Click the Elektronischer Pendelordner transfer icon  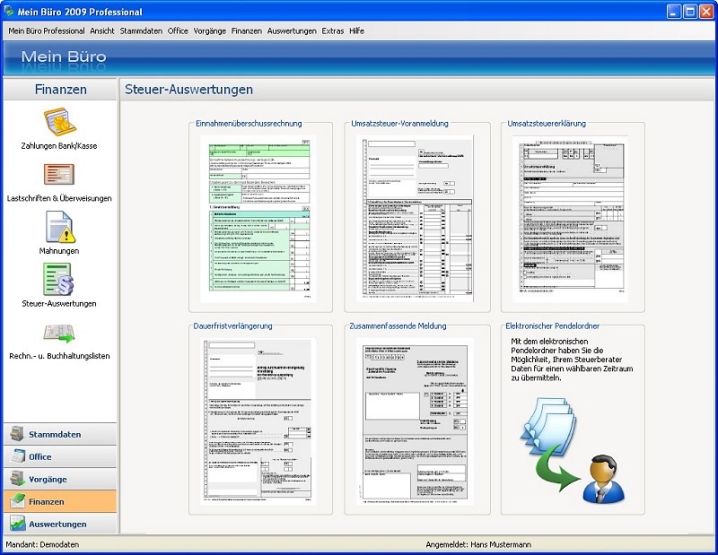pos(567,445)
